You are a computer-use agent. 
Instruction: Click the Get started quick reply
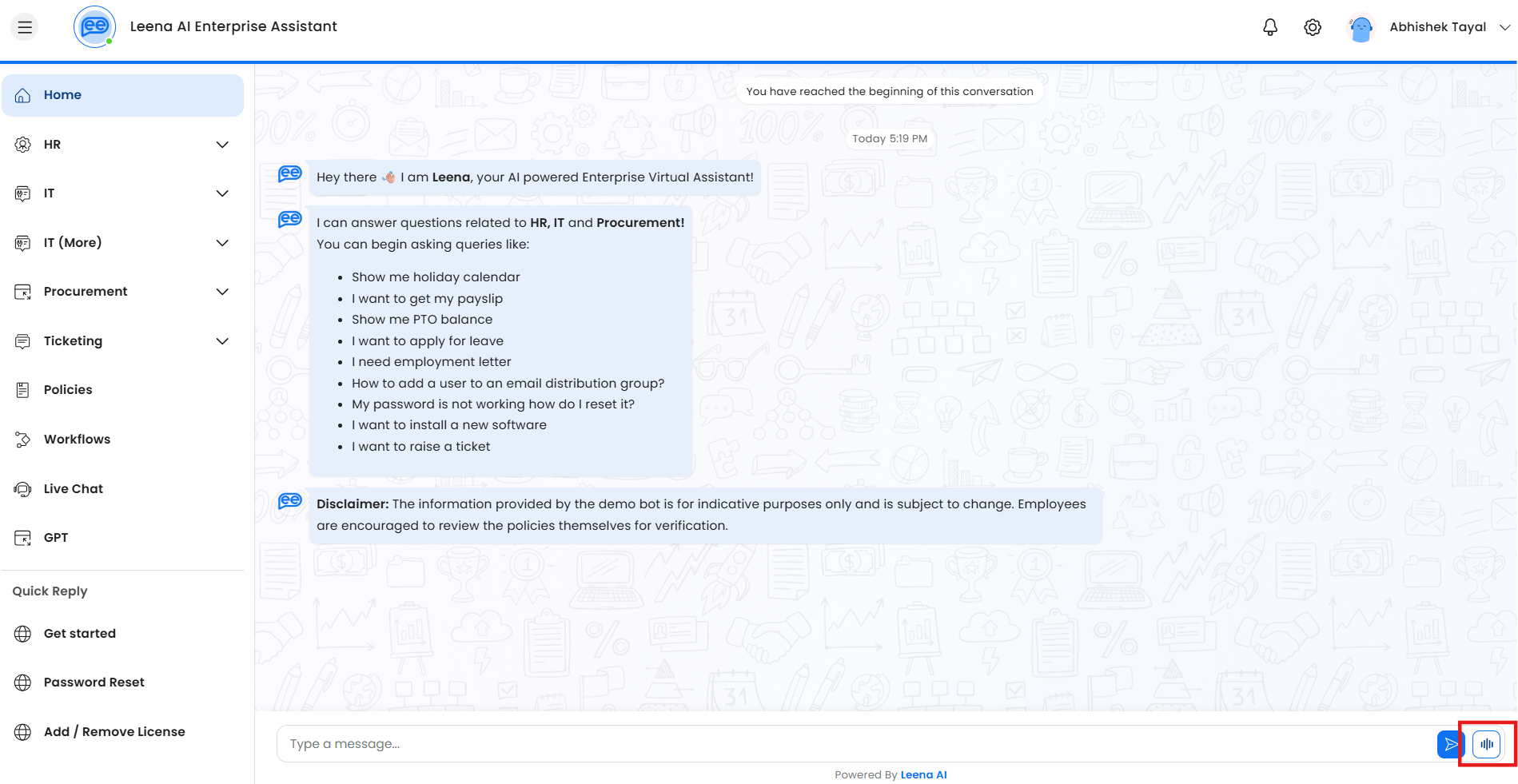pyautogui.click(x=122, y=634)
